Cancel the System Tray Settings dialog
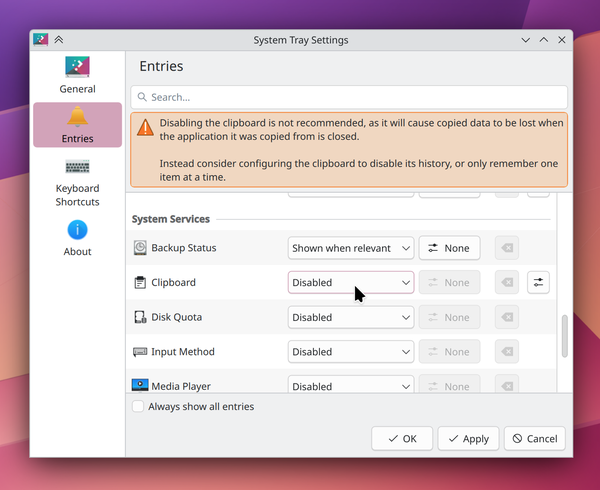Screen dimensions: 600x490 [x=534, y=438]
